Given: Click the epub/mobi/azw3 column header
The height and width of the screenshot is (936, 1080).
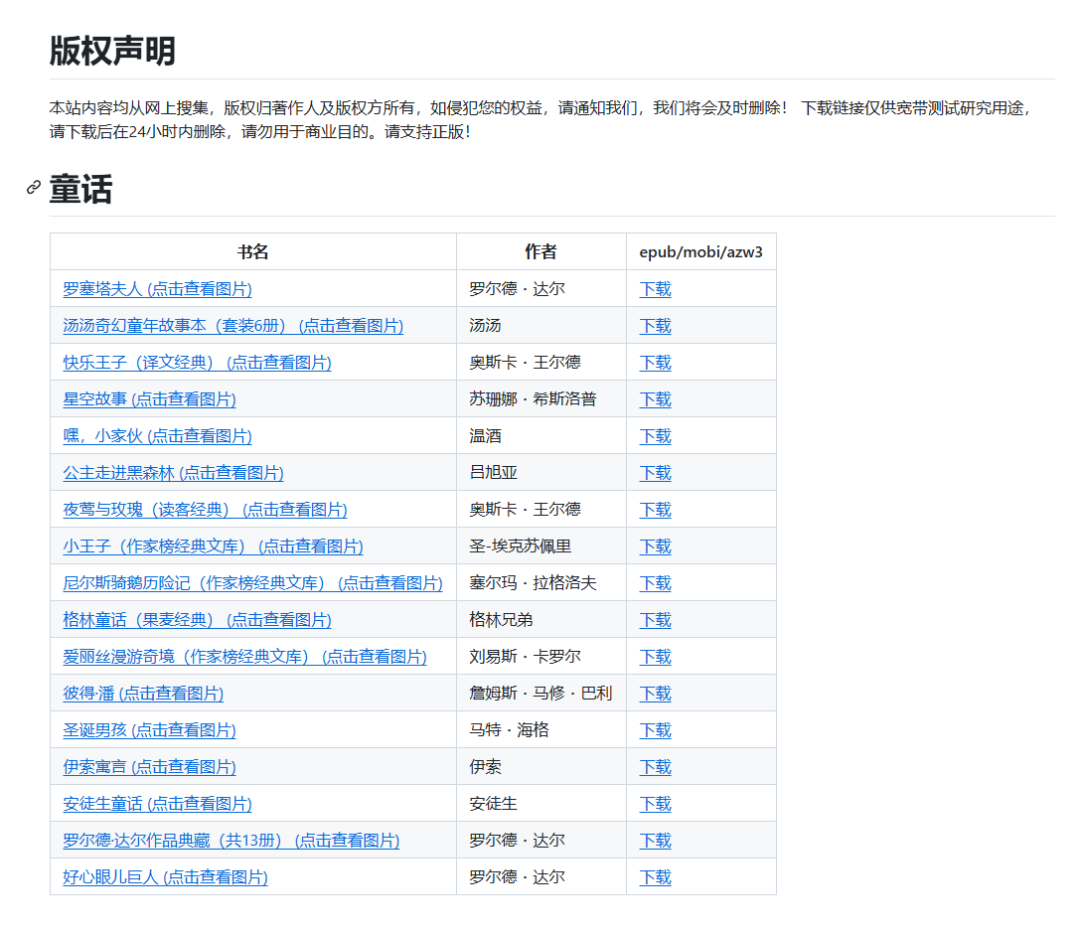Looking at the screenshot, I should (x=702, y=252).
